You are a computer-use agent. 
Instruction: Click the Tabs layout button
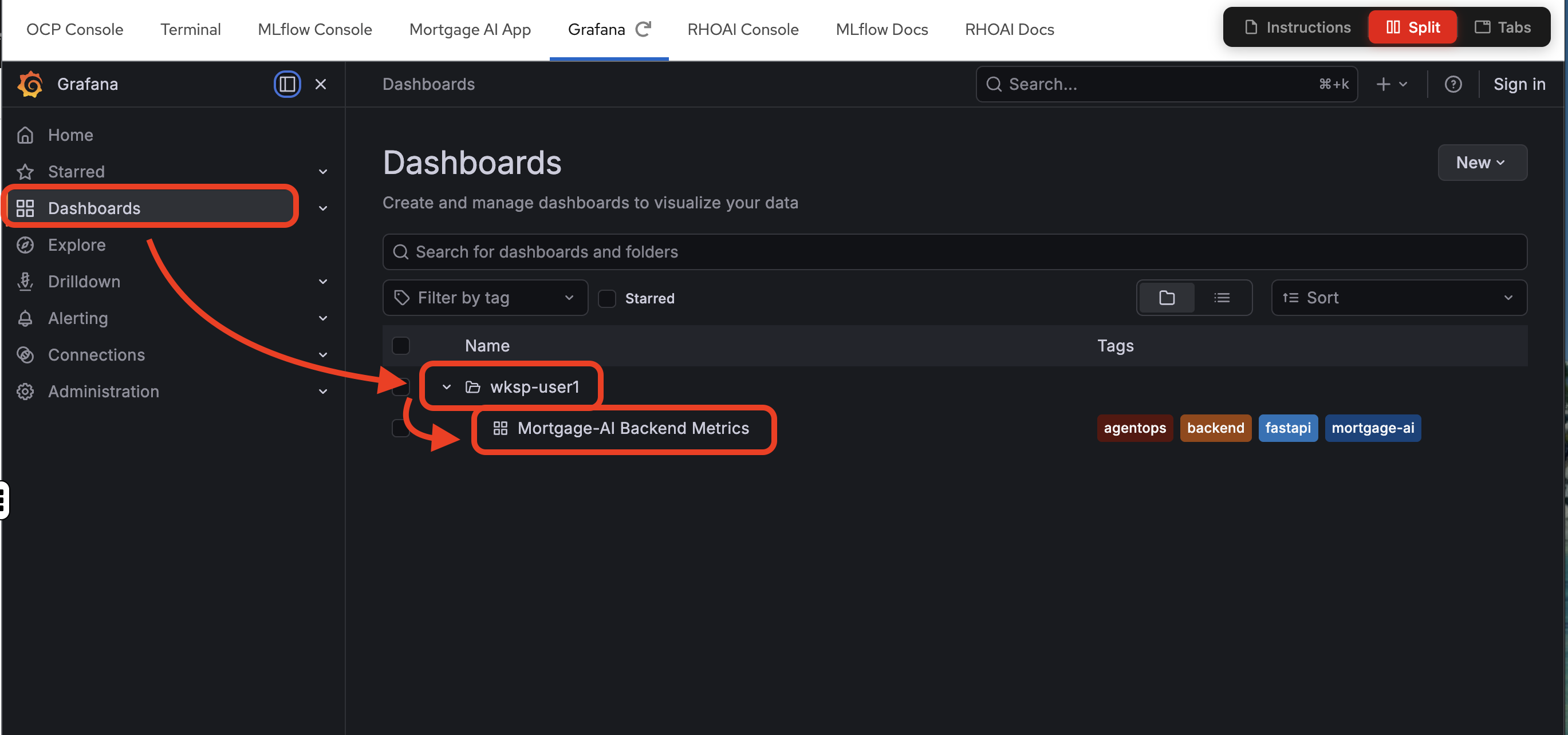point(1502,27)
